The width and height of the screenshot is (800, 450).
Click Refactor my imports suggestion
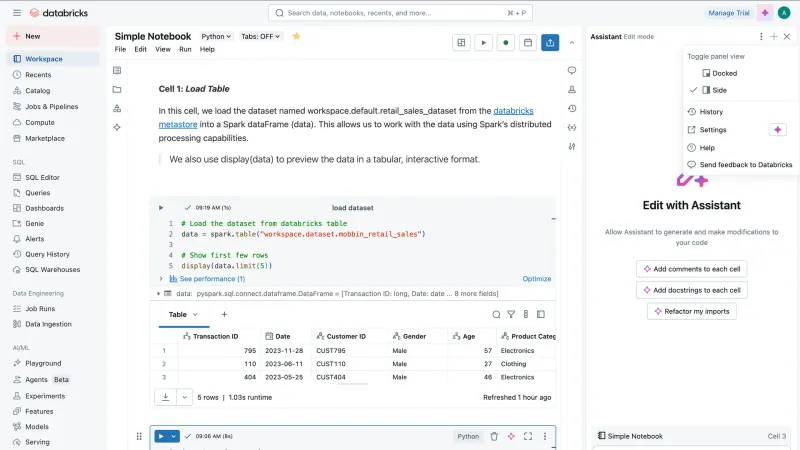691,311
